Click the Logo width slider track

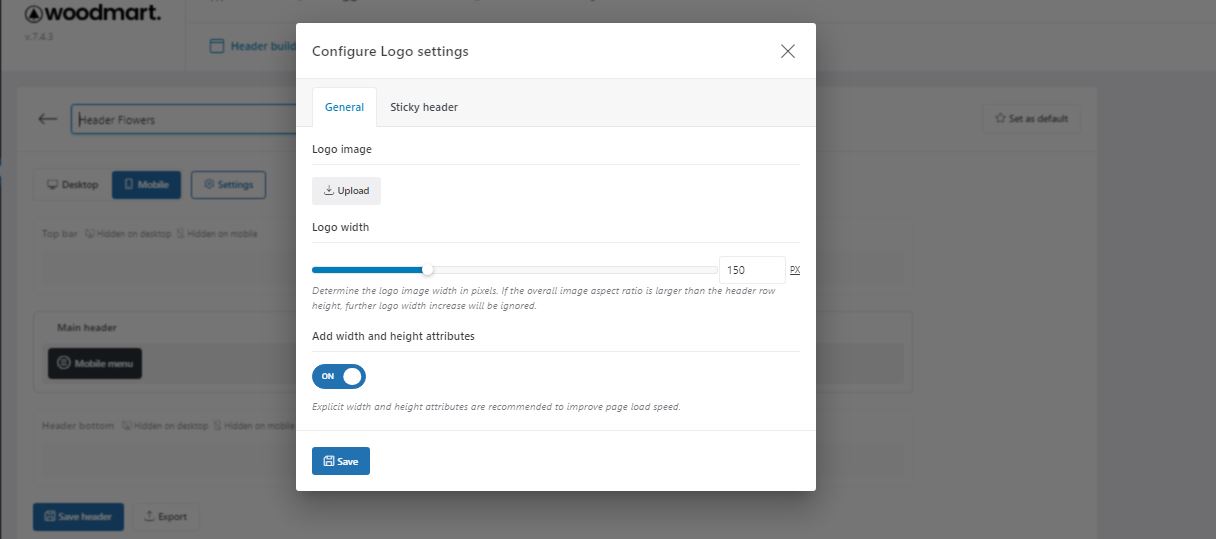pyautogui.click(x=515, y=270)
